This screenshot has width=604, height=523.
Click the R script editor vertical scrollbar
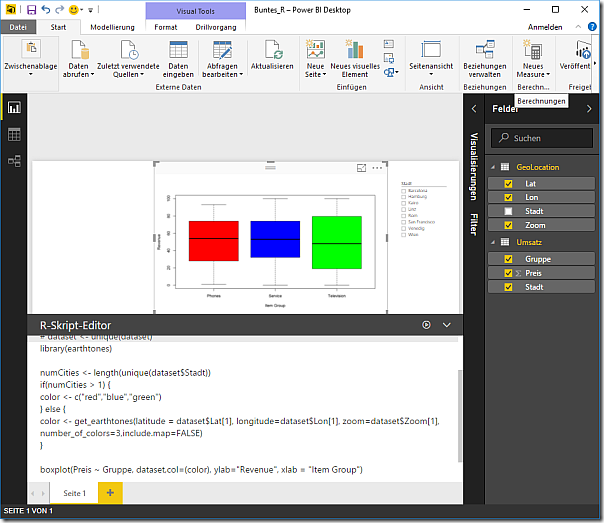459,416
